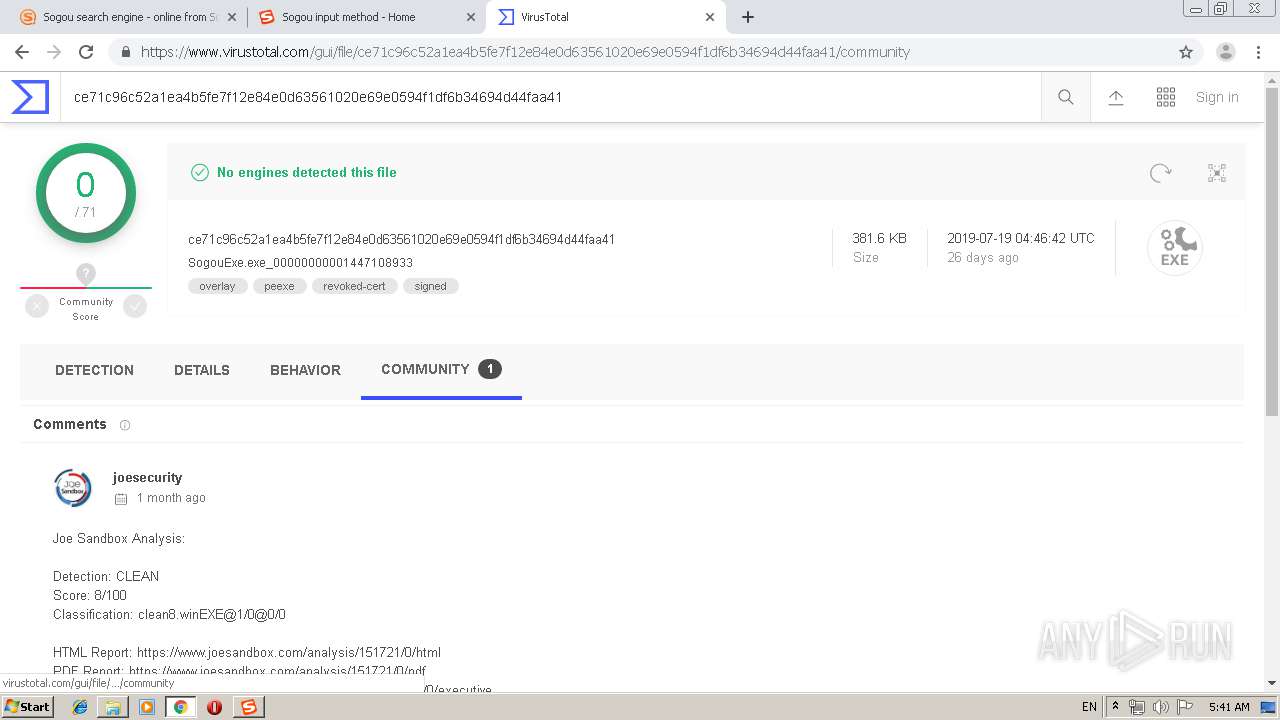The image size is (1280, 720).
Task: Click the joesecurity username
Action: (x=148, y=478)
